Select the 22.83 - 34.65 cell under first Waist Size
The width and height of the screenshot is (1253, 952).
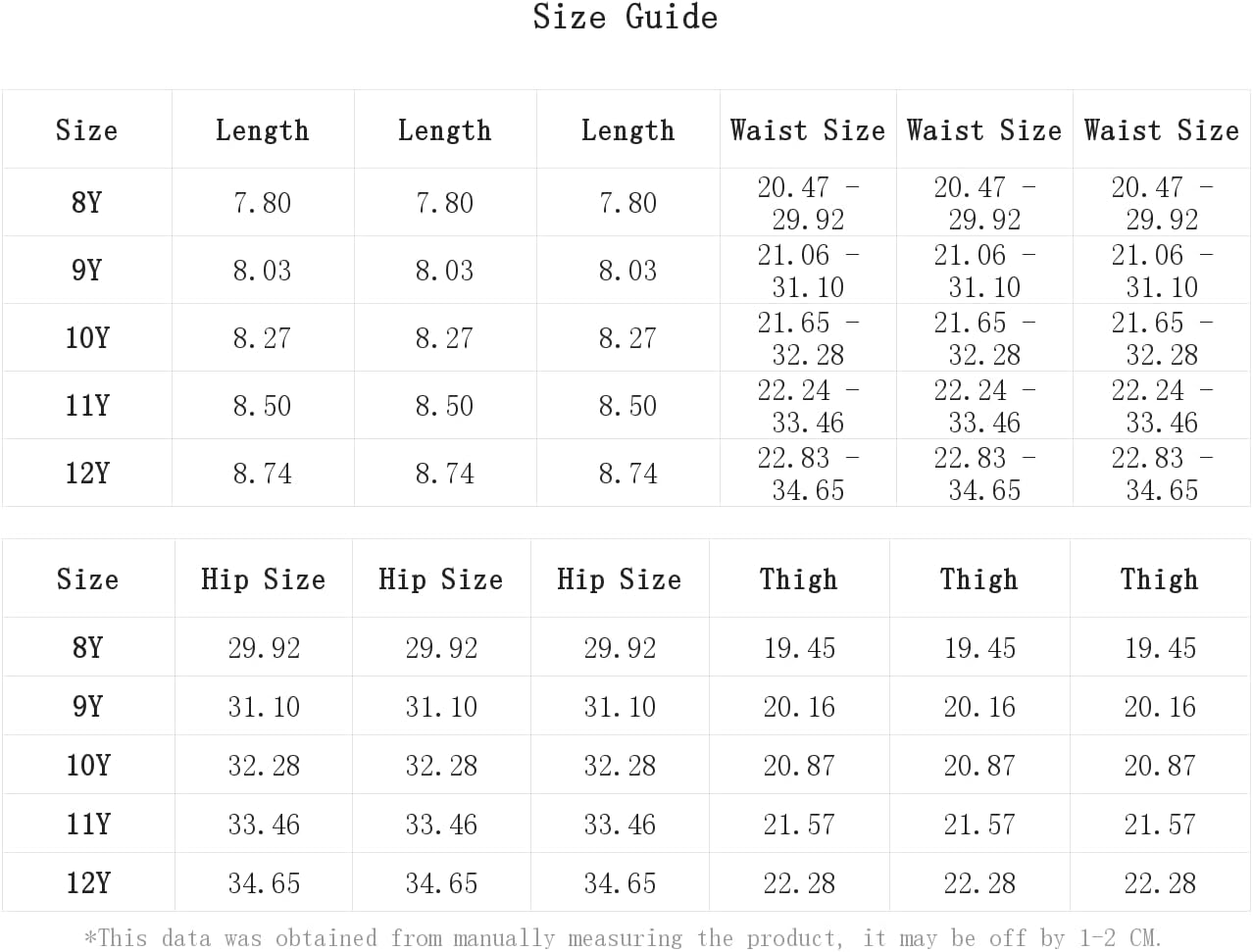(x=808, y=474)
